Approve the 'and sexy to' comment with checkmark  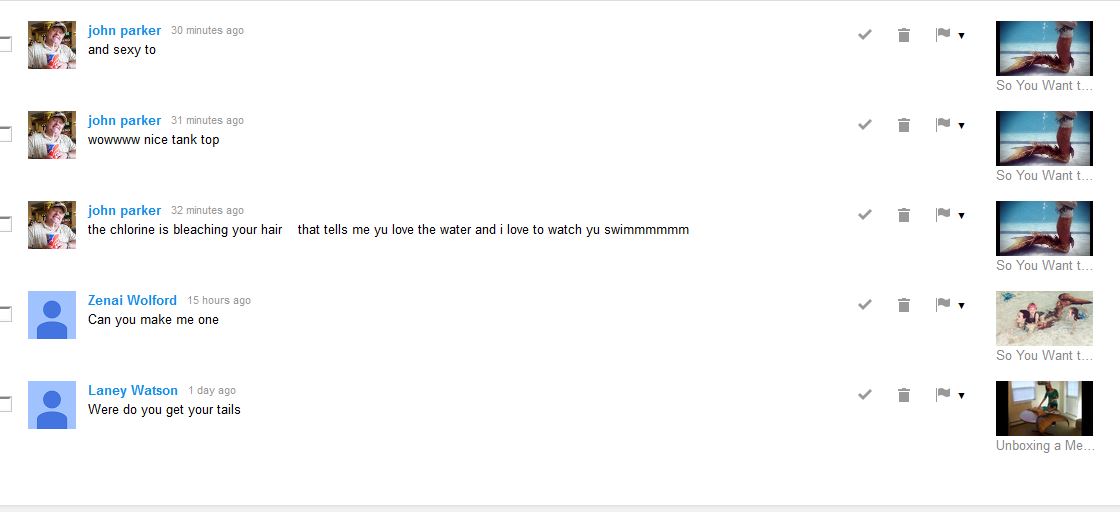click(x=865, y=35)
